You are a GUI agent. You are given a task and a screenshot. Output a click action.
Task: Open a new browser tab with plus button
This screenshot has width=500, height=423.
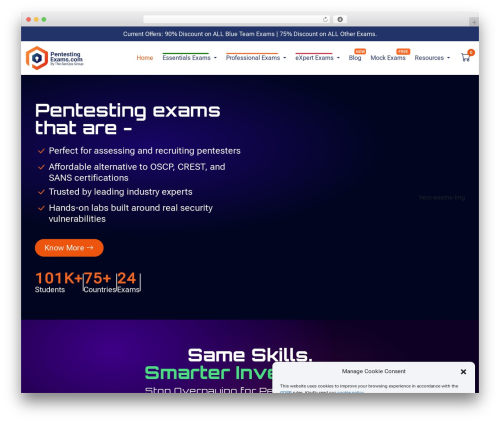click(474, 22)
